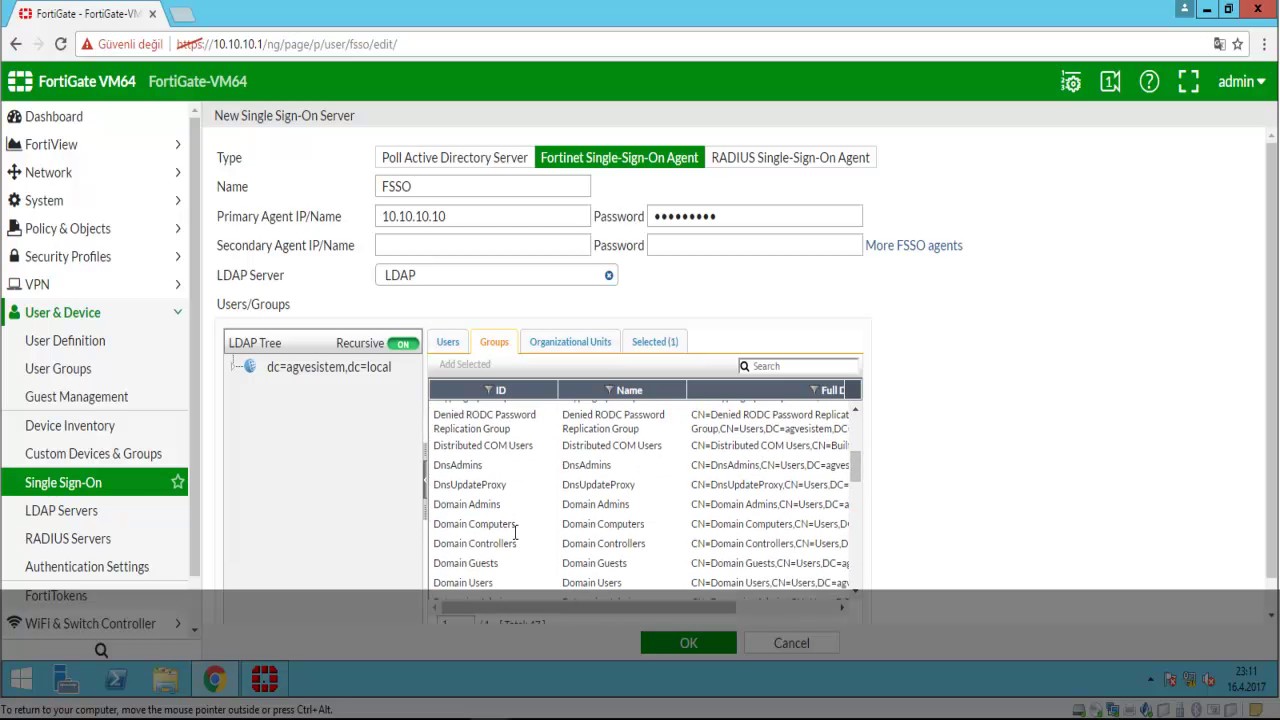Click the groups list vertical scrollbar

(x=855, y=467)
